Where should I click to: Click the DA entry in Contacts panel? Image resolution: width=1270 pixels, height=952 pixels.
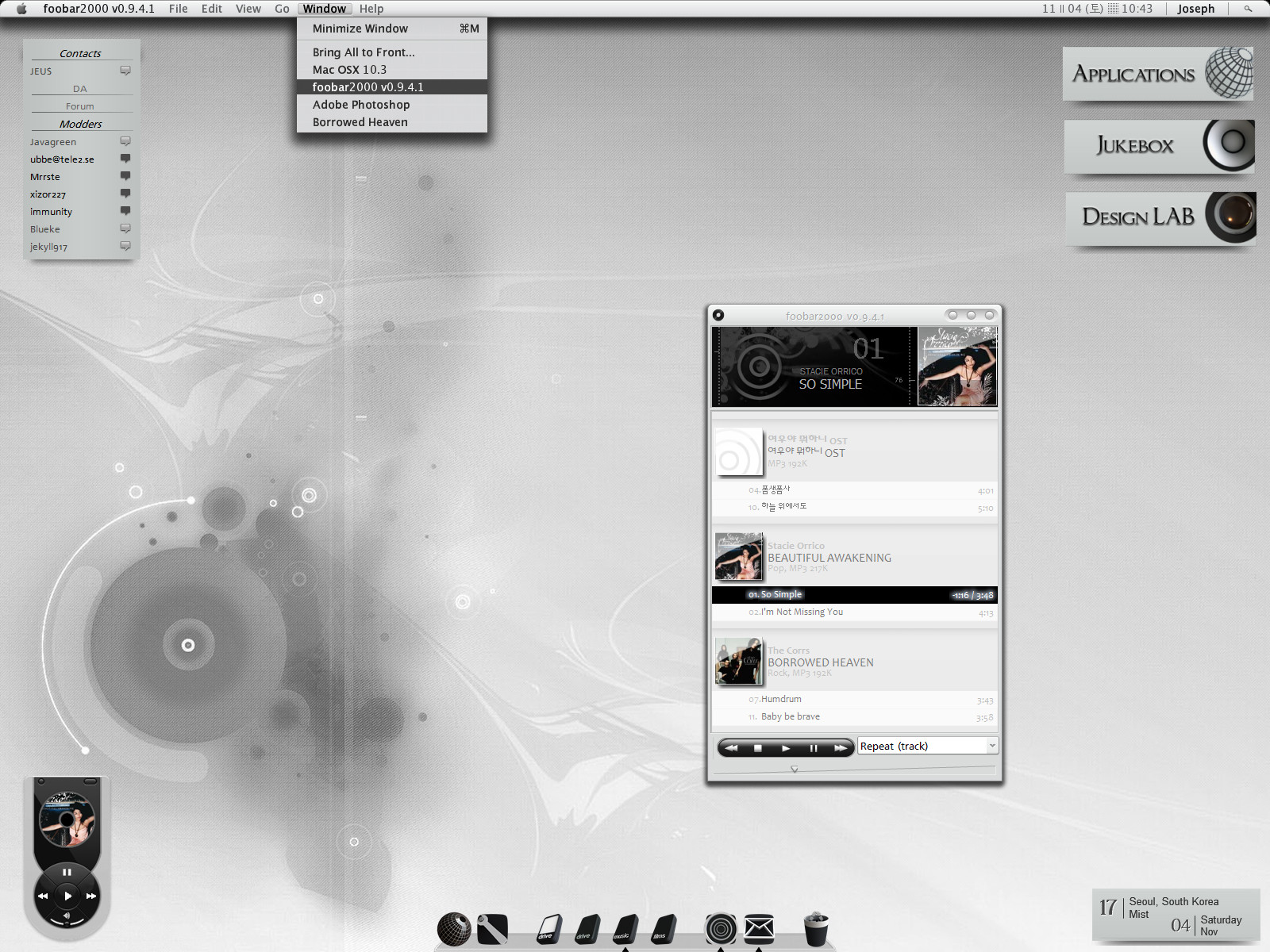(x=79, y=89)
